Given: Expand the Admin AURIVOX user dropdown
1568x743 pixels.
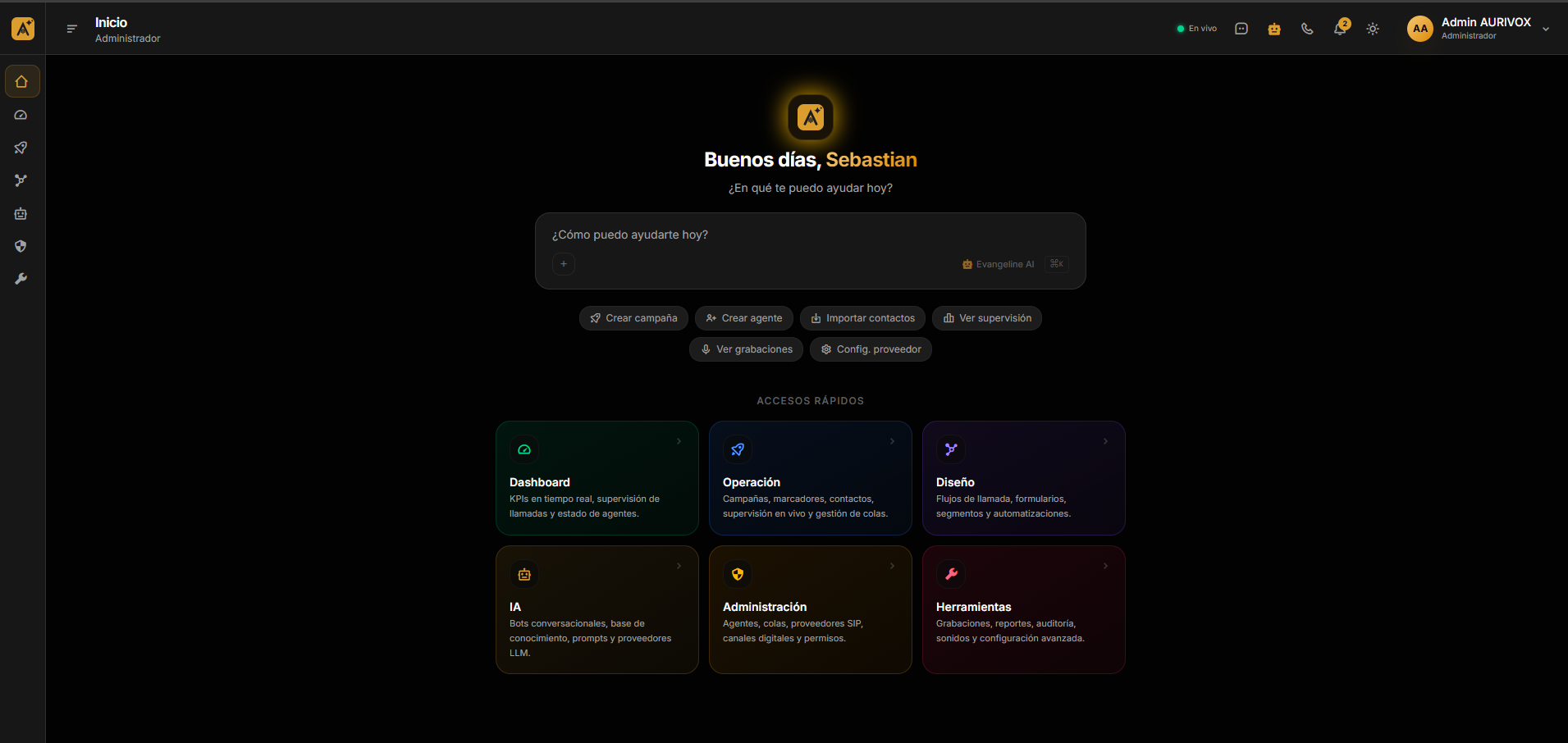Looking at the screenshot, I should [1479, 29].
